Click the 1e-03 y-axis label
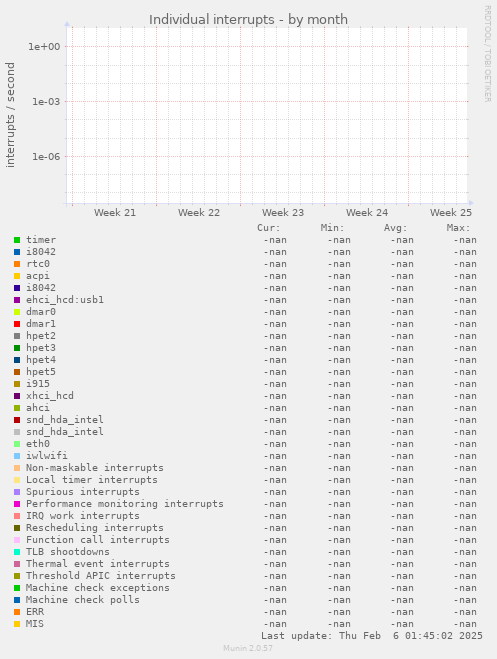The width and height of the screenshot is (497, 659). point(46,101)
